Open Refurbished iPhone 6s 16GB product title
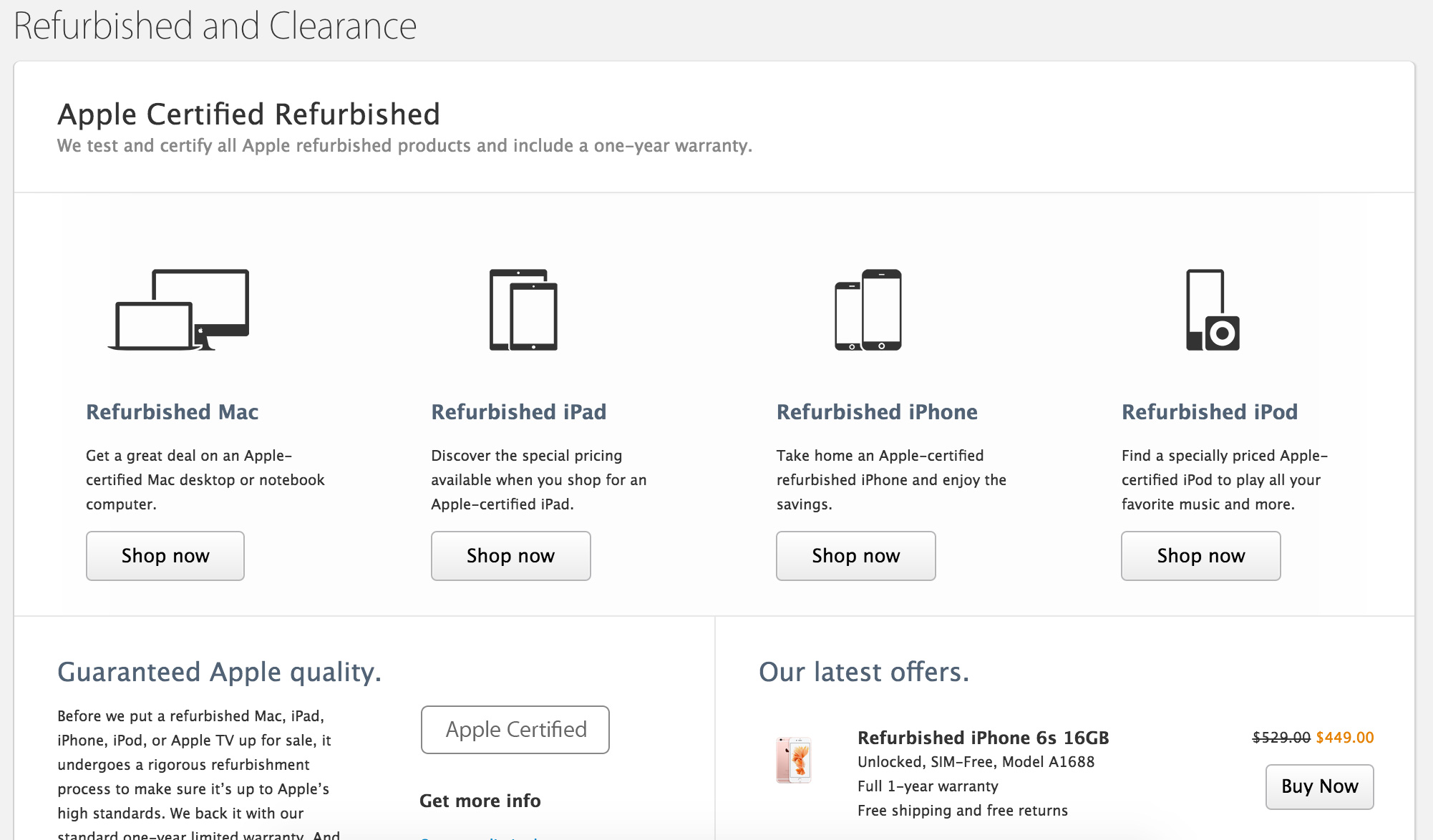This screenshot has height=840, width=1433. 983,738
